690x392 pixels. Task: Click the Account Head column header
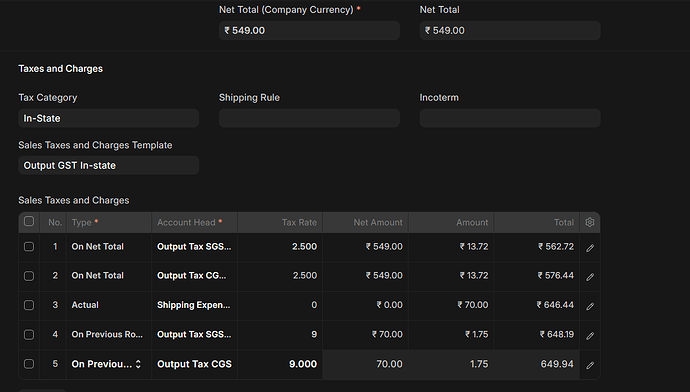195,223
